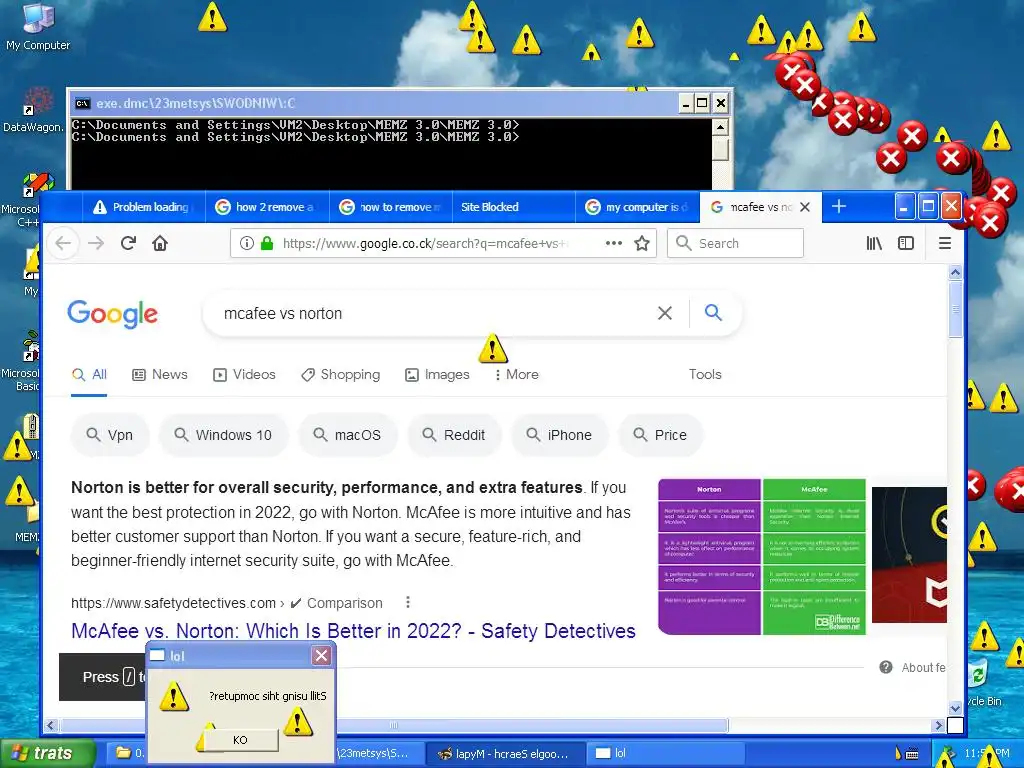
Task: Click scroll-down arrow on Firefox vertical scrollbar
Action: (x=955, y=709)
